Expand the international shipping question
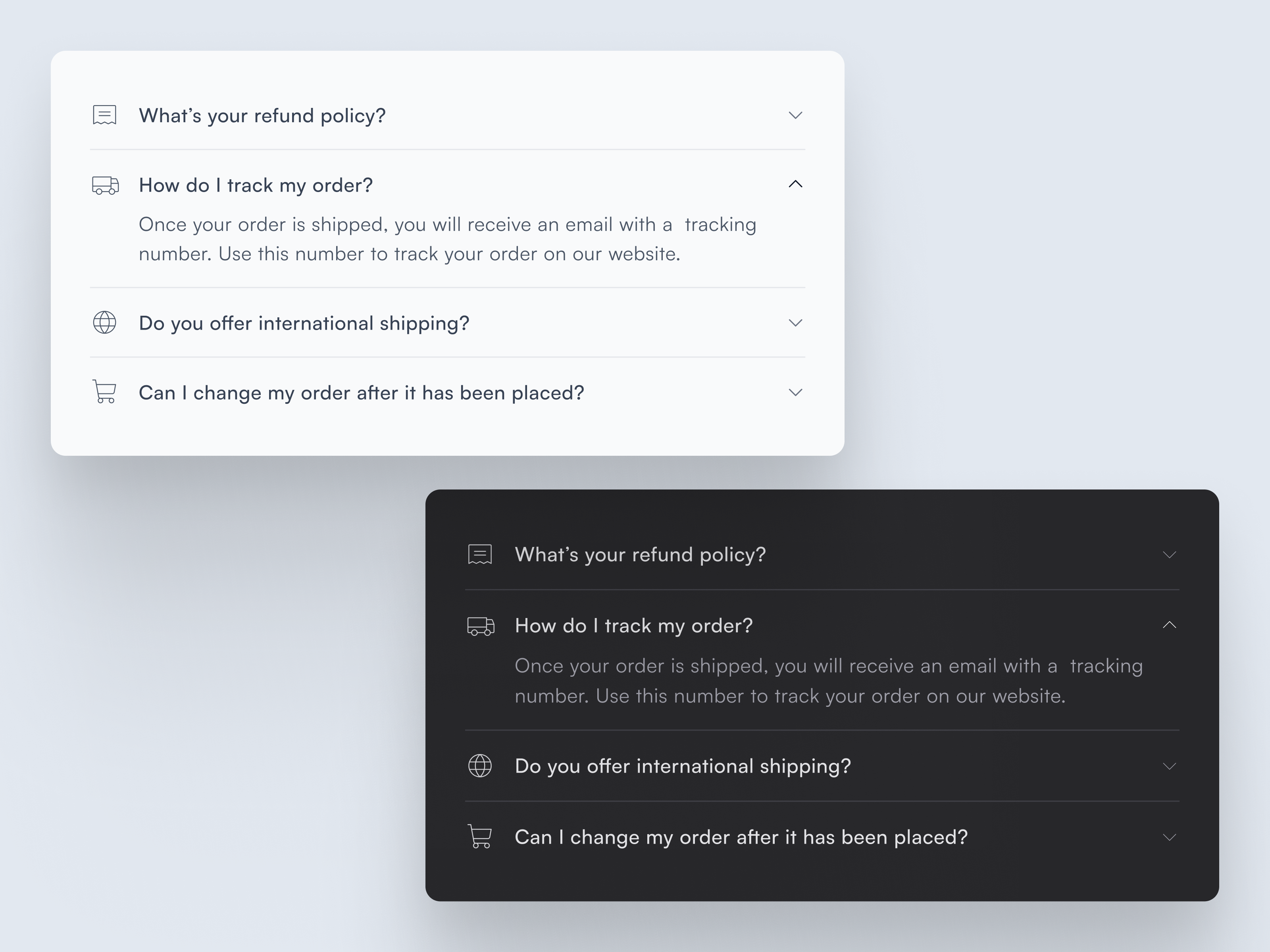The width and height of the screenshot is (1270, 952). pyautogui.click(x=795, y=323)
